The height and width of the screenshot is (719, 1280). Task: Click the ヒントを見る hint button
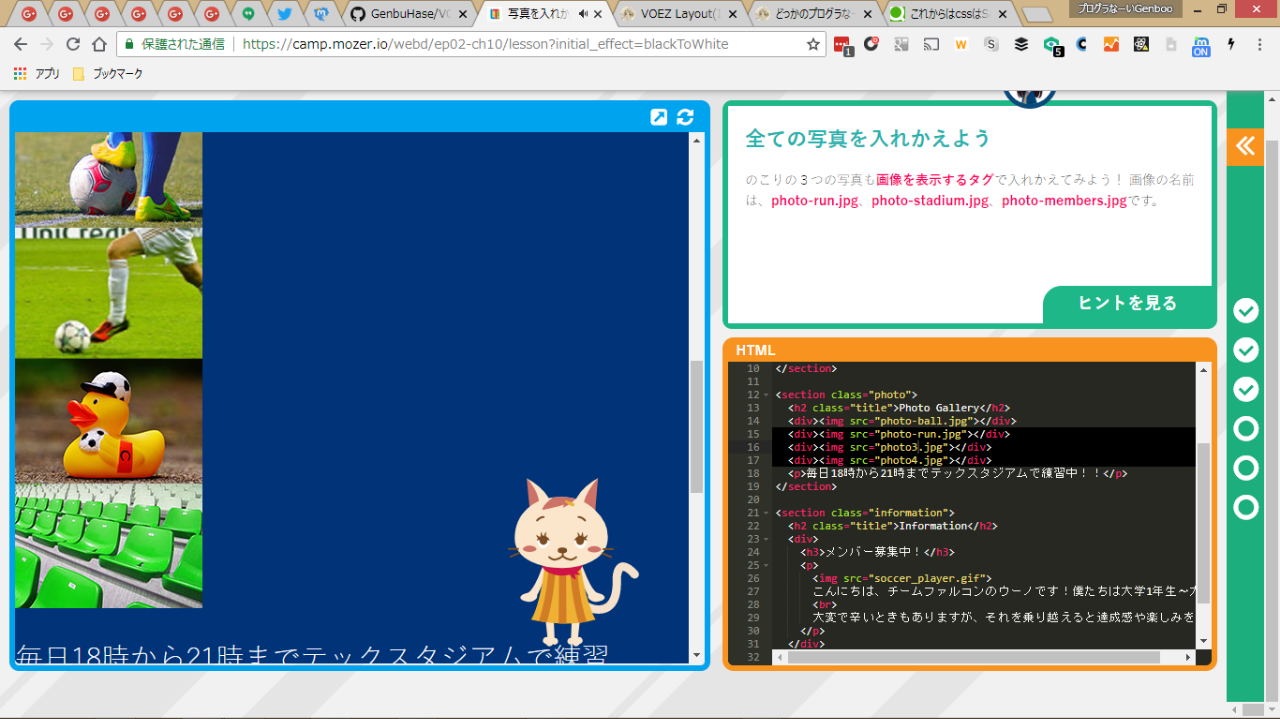coord(1127,304)
